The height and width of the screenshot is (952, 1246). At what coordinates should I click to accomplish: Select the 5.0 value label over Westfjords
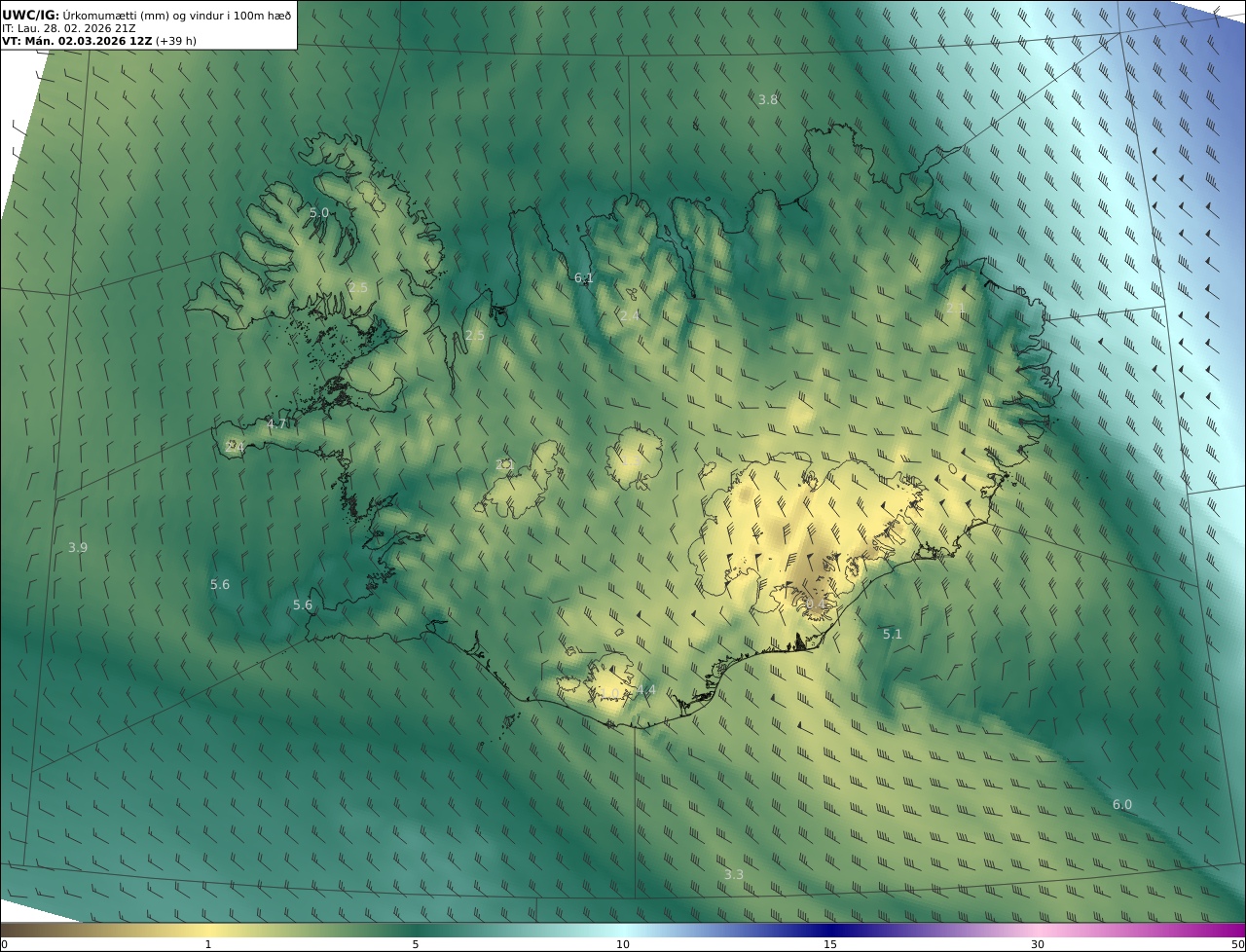(x=319, y=213)
